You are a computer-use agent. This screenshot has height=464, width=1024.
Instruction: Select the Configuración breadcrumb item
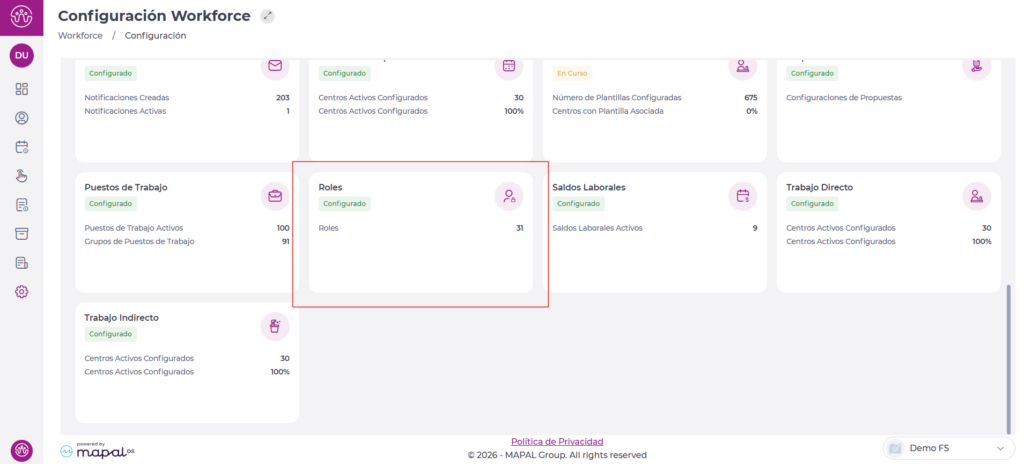pos(155,36)
